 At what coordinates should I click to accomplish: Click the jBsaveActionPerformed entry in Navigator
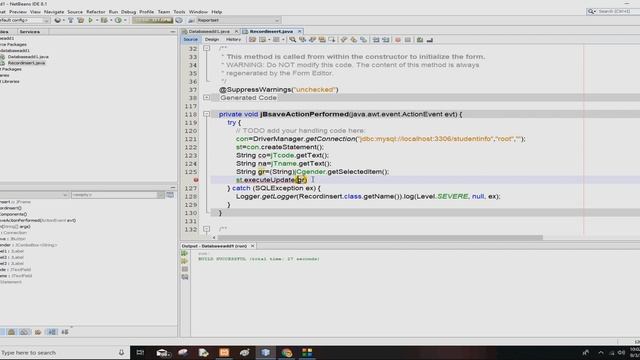coord(38,220)
